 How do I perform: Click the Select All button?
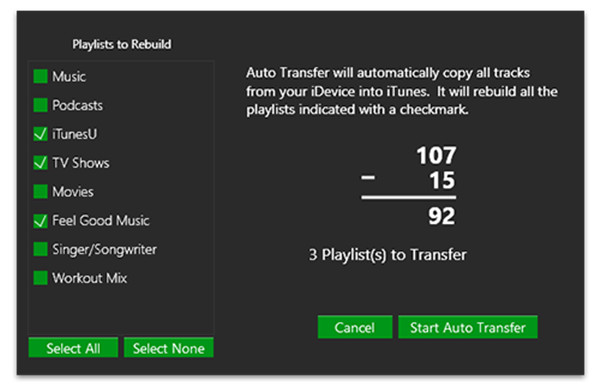coord(73,348)
